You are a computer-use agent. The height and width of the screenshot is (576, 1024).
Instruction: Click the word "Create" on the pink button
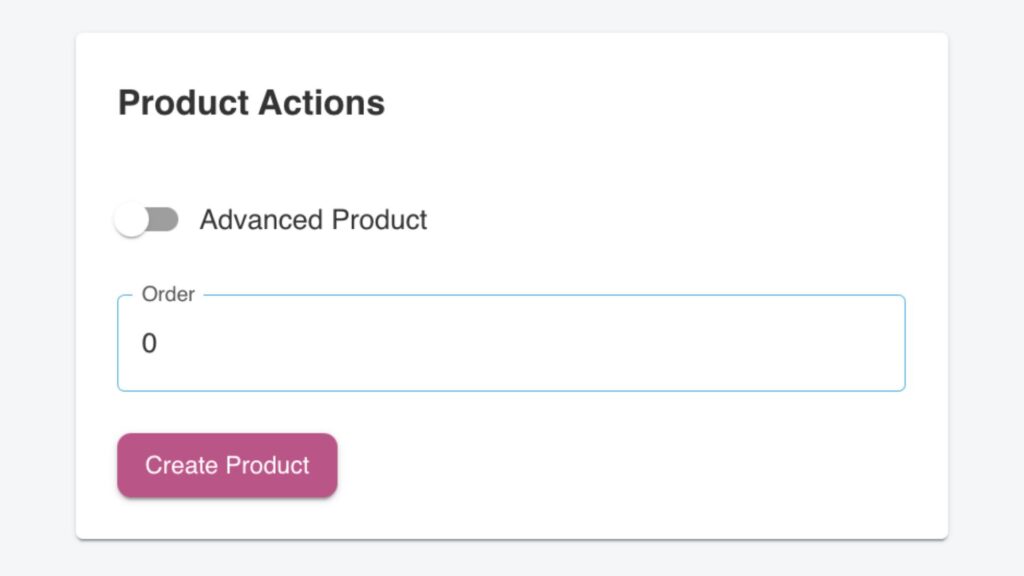click(x=182, y=466)
